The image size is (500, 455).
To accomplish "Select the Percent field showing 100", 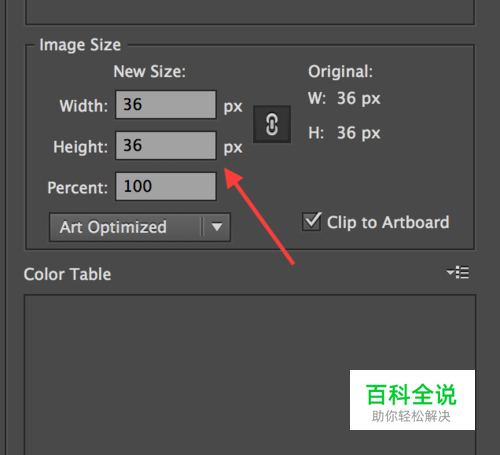I will pyautogui.click(x=166, y=186).
